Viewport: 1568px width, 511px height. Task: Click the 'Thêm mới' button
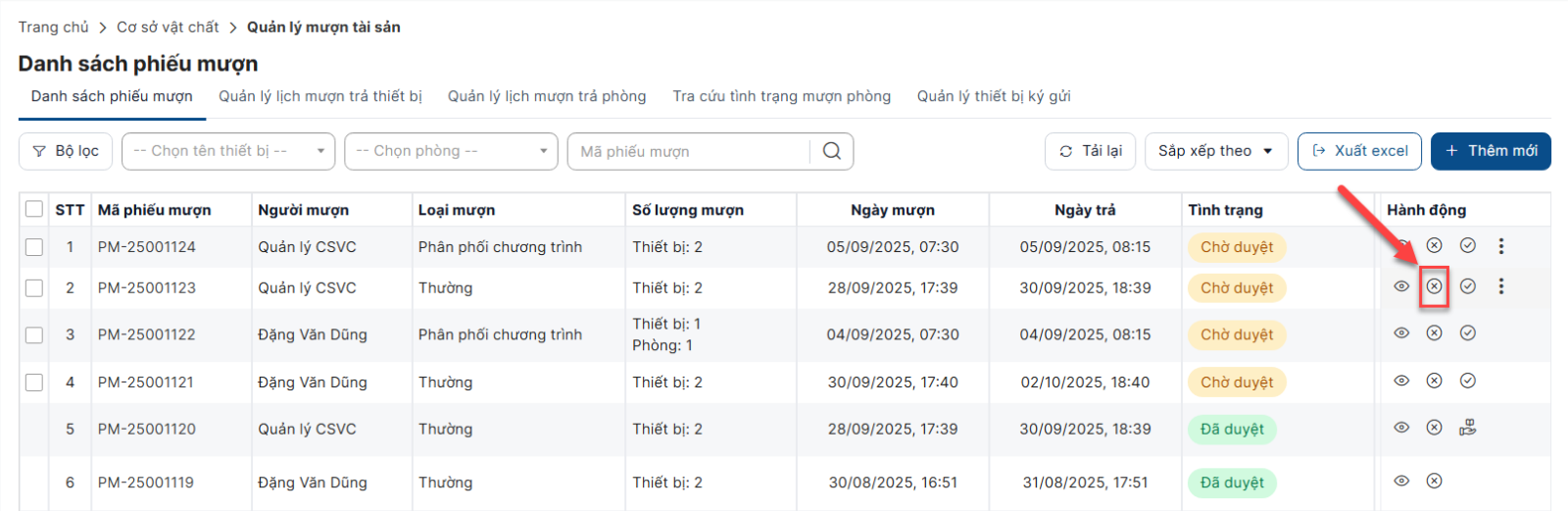1490,151
